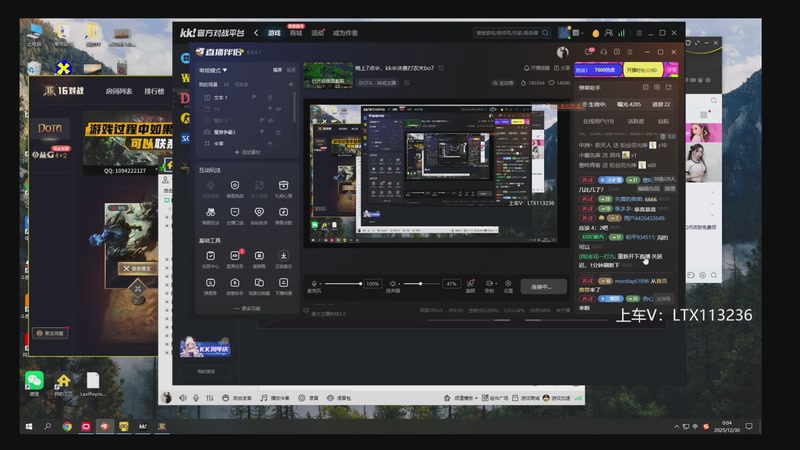Image resolution: width=800 pixels, height=450 pixels.
Task: Adjust the 扬声器 volume slider
Action: 421,284
